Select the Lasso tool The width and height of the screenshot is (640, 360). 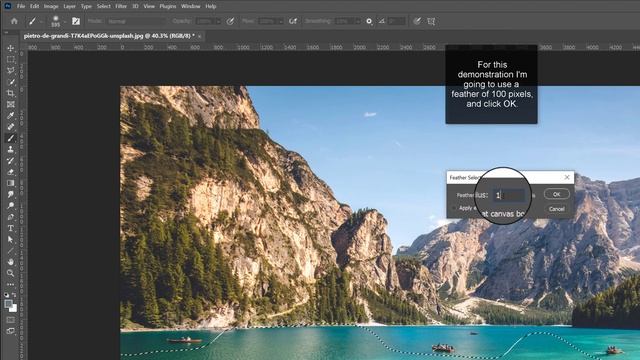coord(11,71)
